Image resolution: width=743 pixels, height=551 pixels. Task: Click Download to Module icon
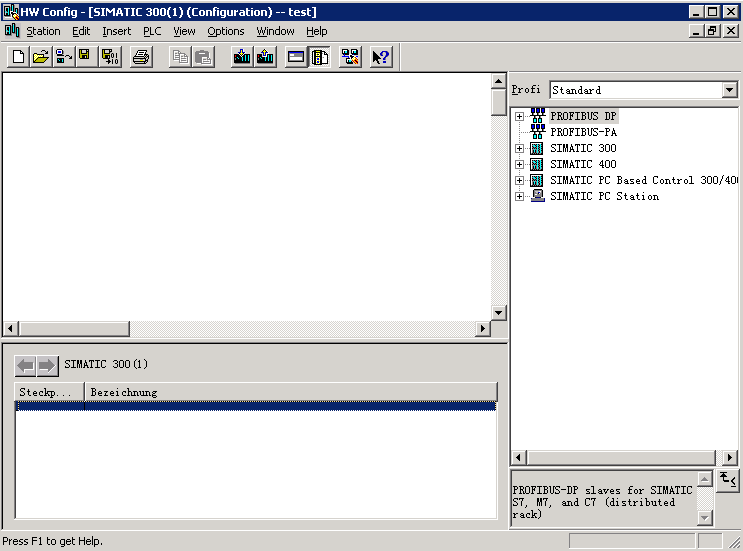(x=242, y=57)
